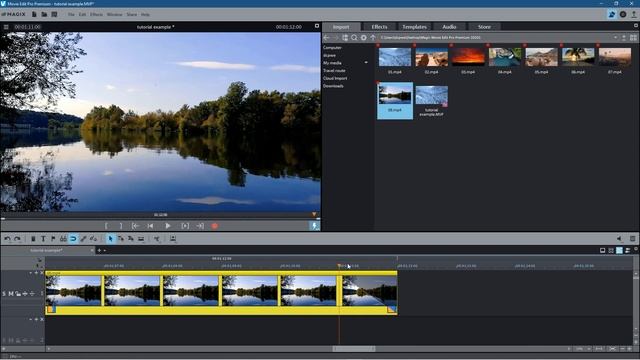Image resolution: width=640 pixels, height=360 pixels.
Task: Switch to the Audio tab
Action: [x=449, y=27]
